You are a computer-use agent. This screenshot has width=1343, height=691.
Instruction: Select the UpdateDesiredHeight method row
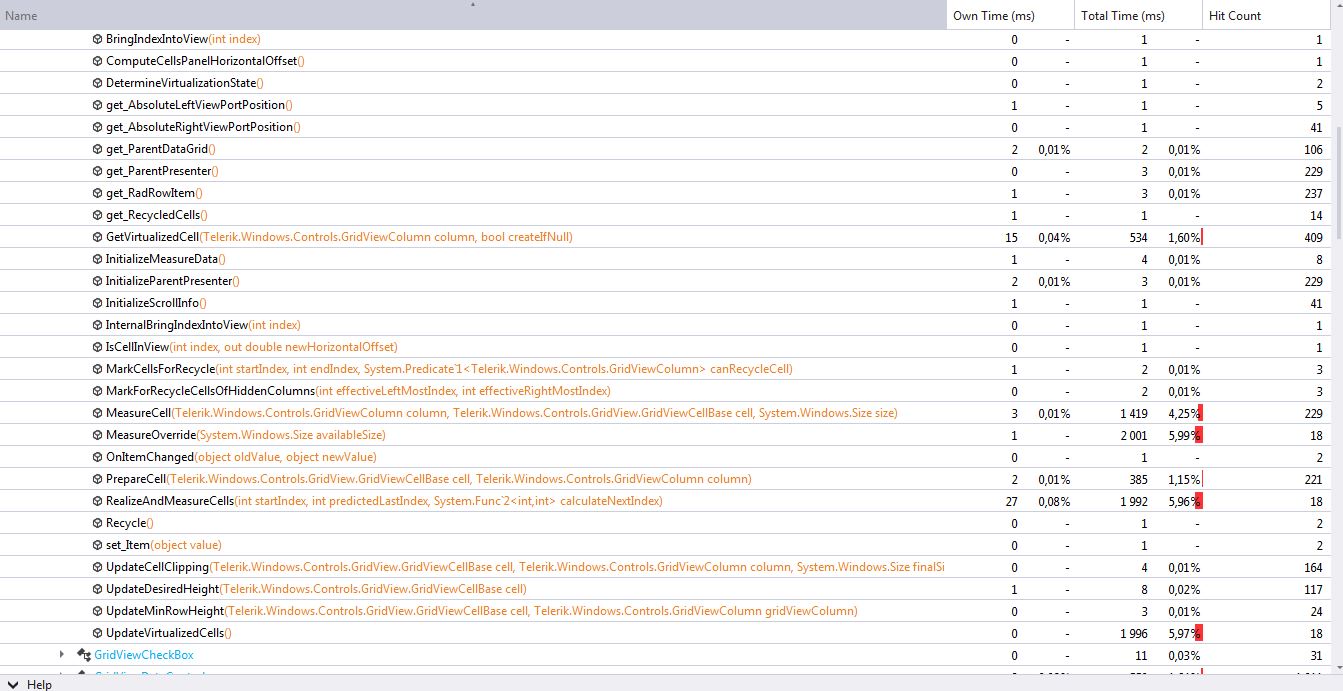[x=665, y=589]
